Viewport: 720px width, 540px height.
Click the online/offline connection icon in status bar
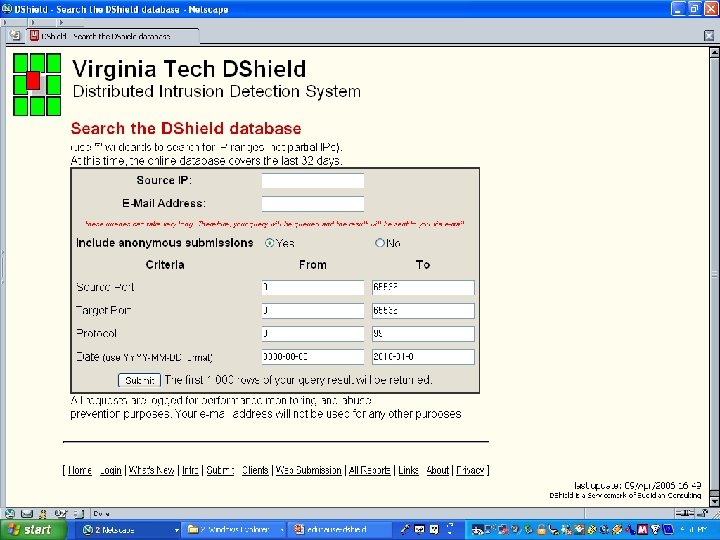(x=684, y=513)
